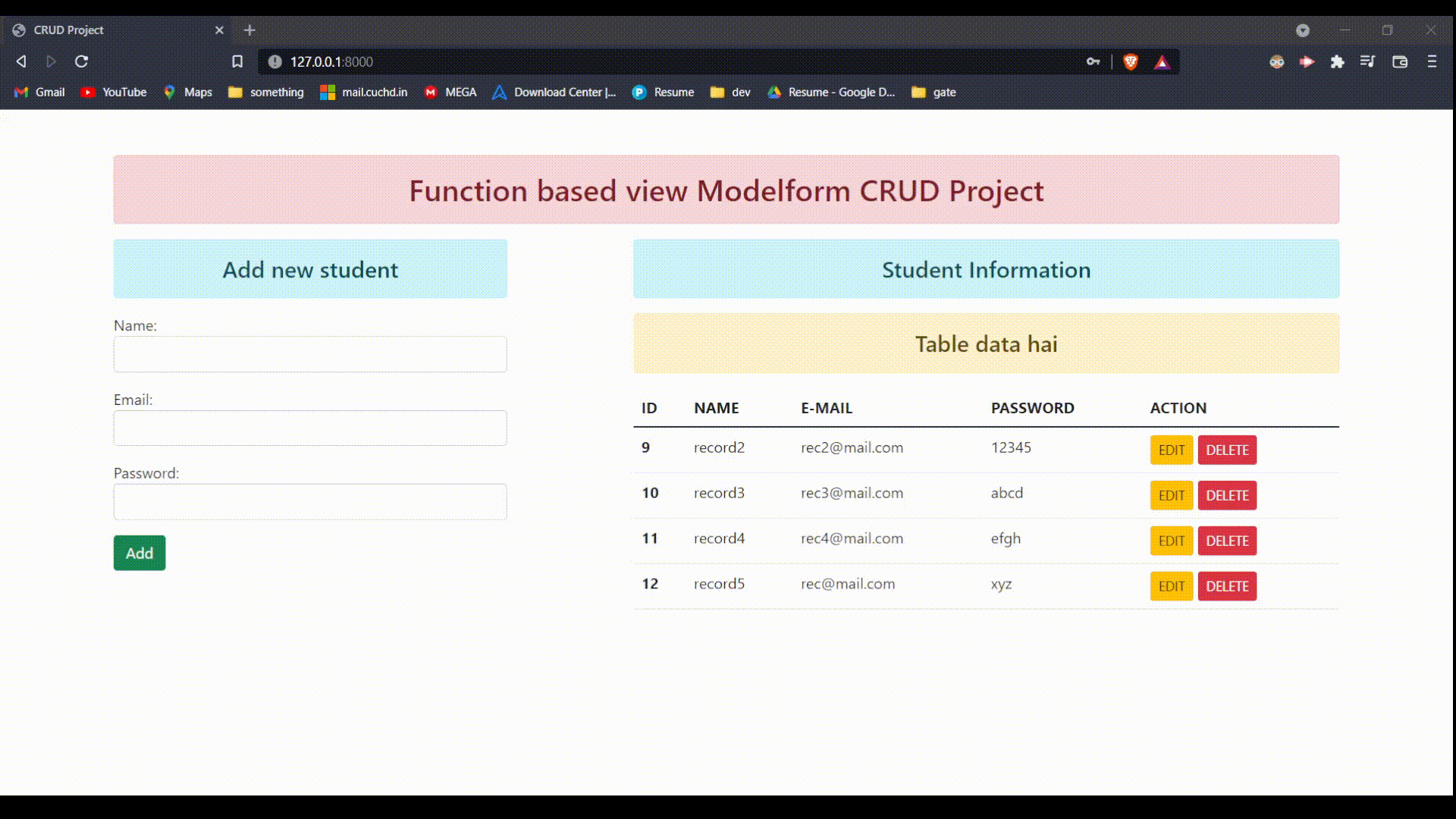The width and height of the screenshot is (1456, 819).
Task: Open a new tab with plus button
Action: coord(249,30)
